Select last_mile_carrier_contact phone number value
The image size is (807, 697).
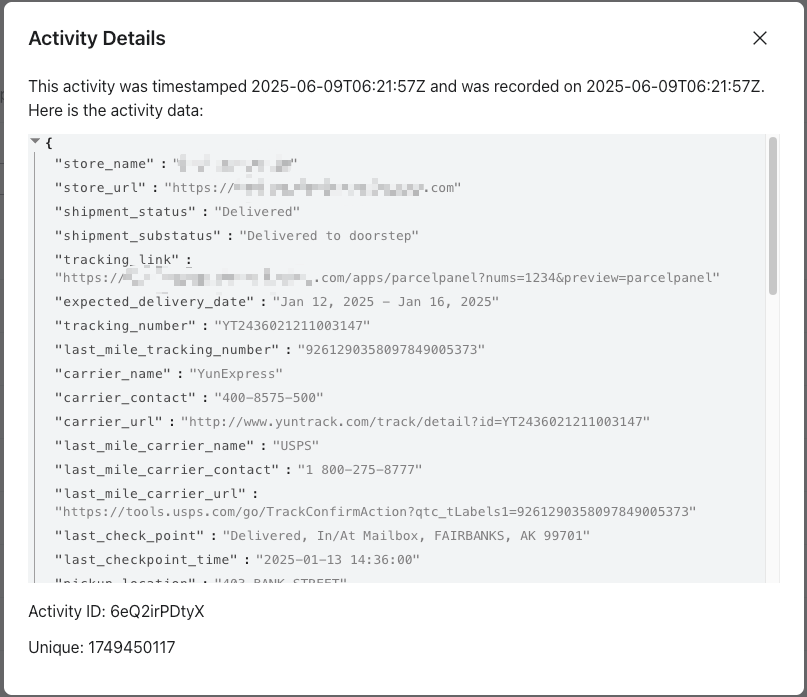pyautogui.click(x=360, y=470)
